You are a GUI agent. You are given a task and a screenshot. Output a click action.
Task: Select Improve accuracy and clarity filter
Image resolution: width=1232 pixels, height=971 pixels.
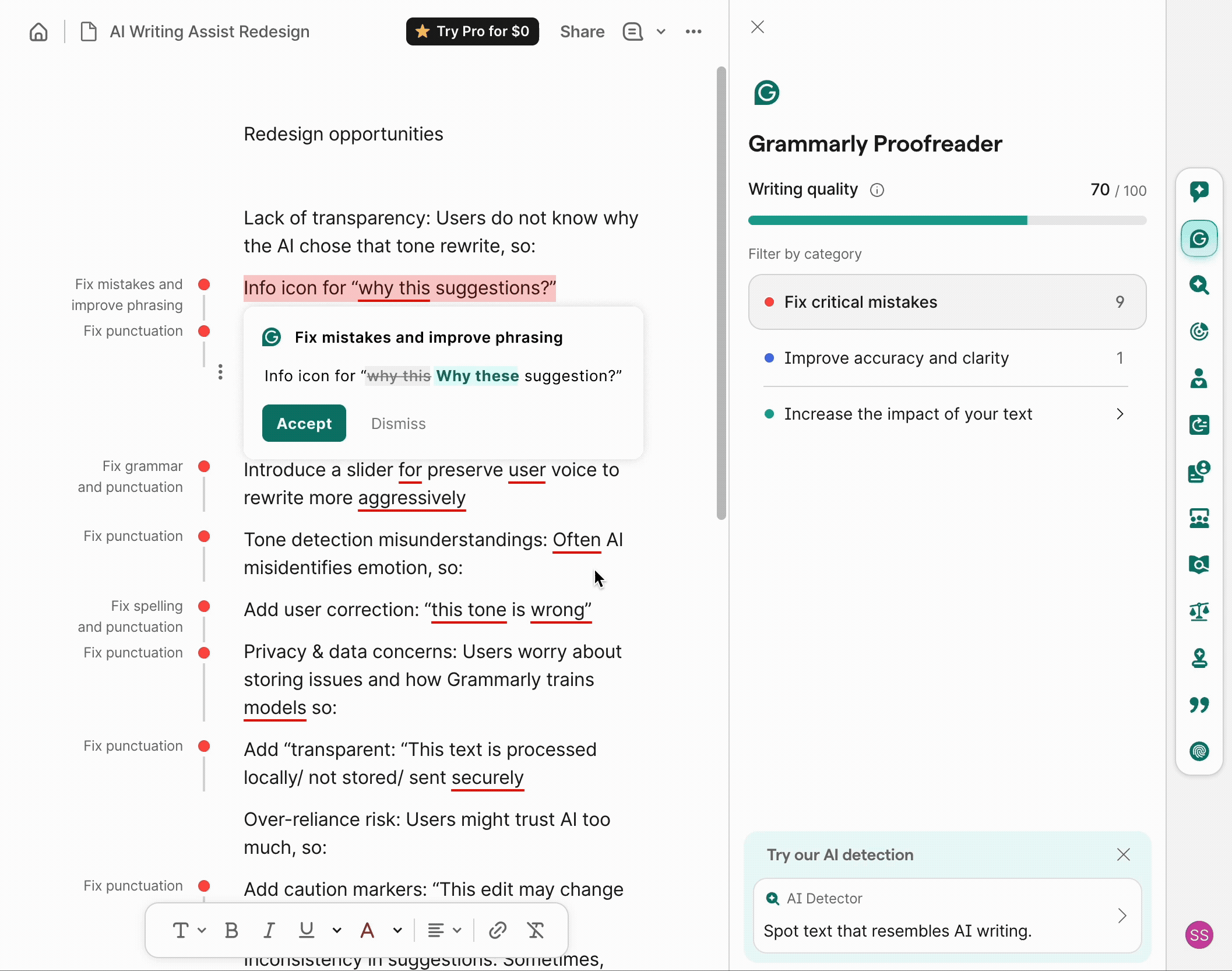(x=947, y=358)
